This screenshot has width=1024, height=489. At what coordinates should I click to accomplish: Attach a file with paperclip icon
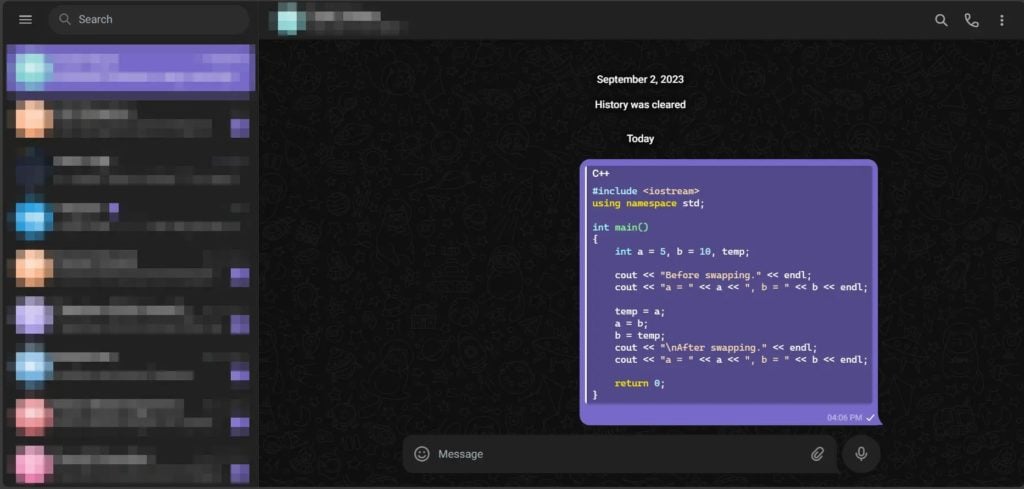point(817,454)
